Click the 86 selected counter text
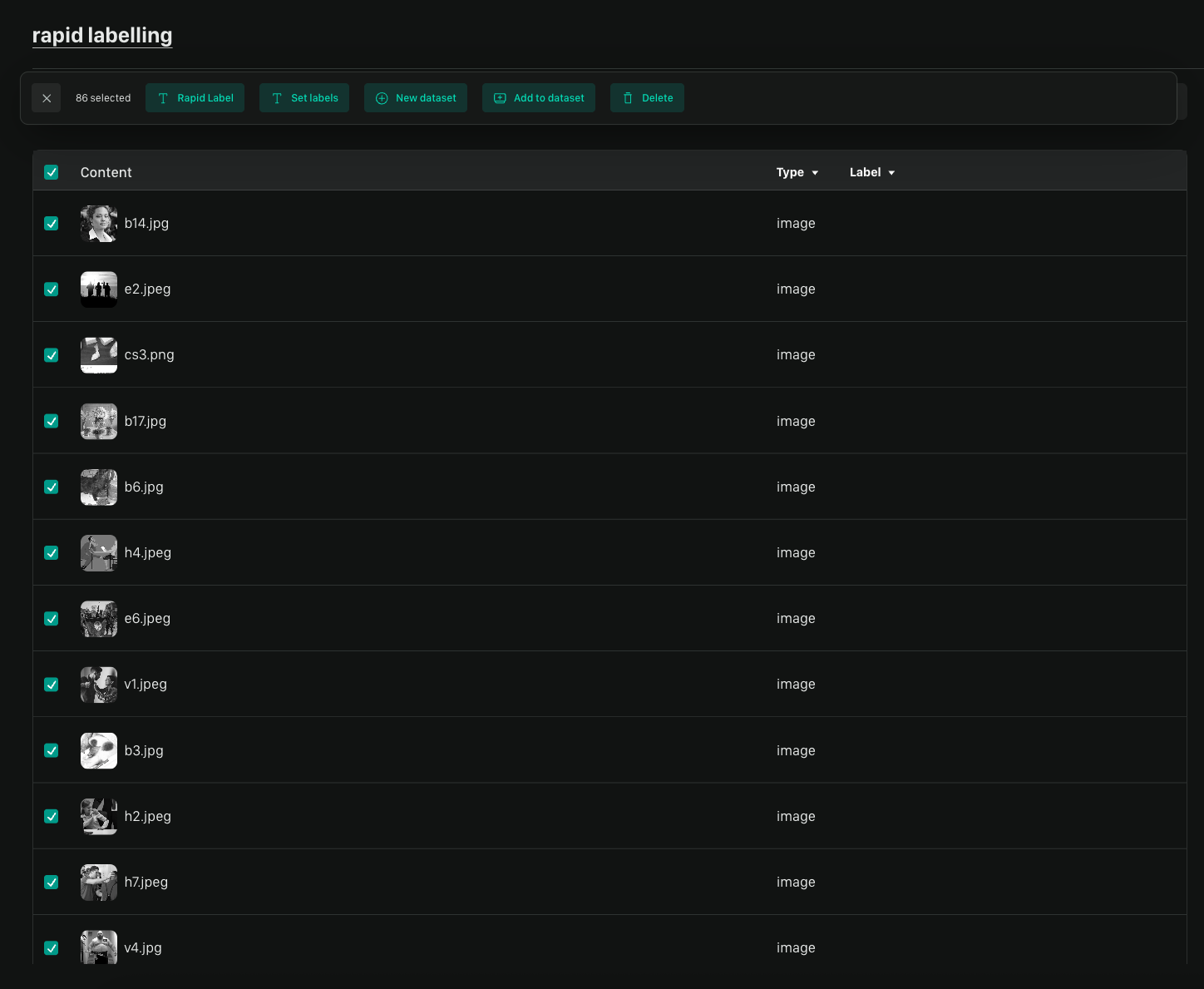This screenshot has width=1204, height=989. coord(103,98)
